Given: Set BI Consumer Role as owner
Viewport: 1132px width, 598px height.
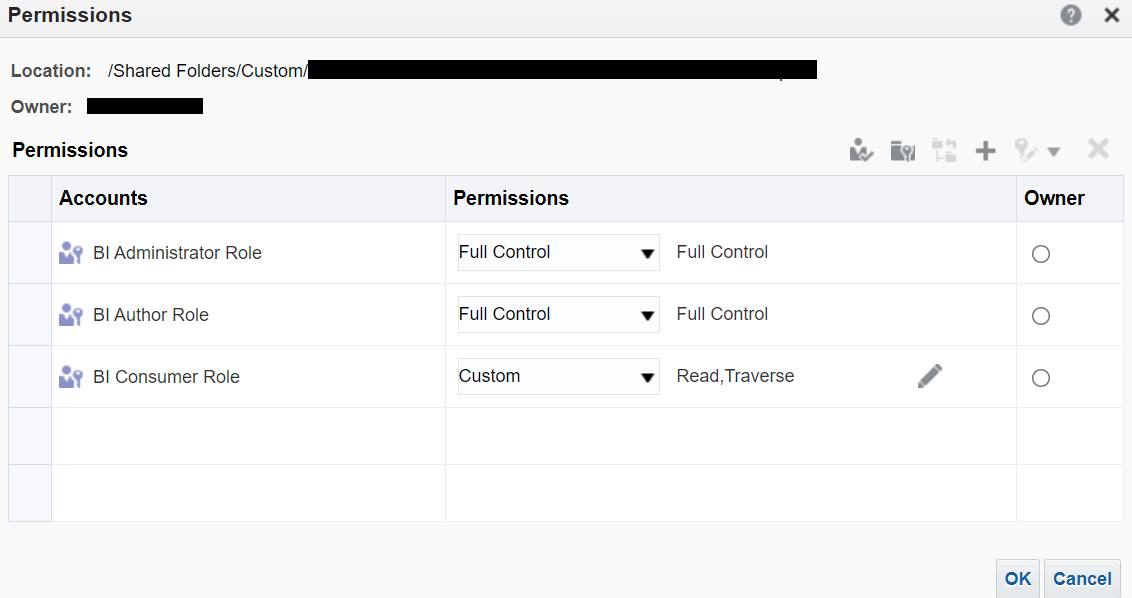Looking at the screenshot, I should pos(1040,378).
